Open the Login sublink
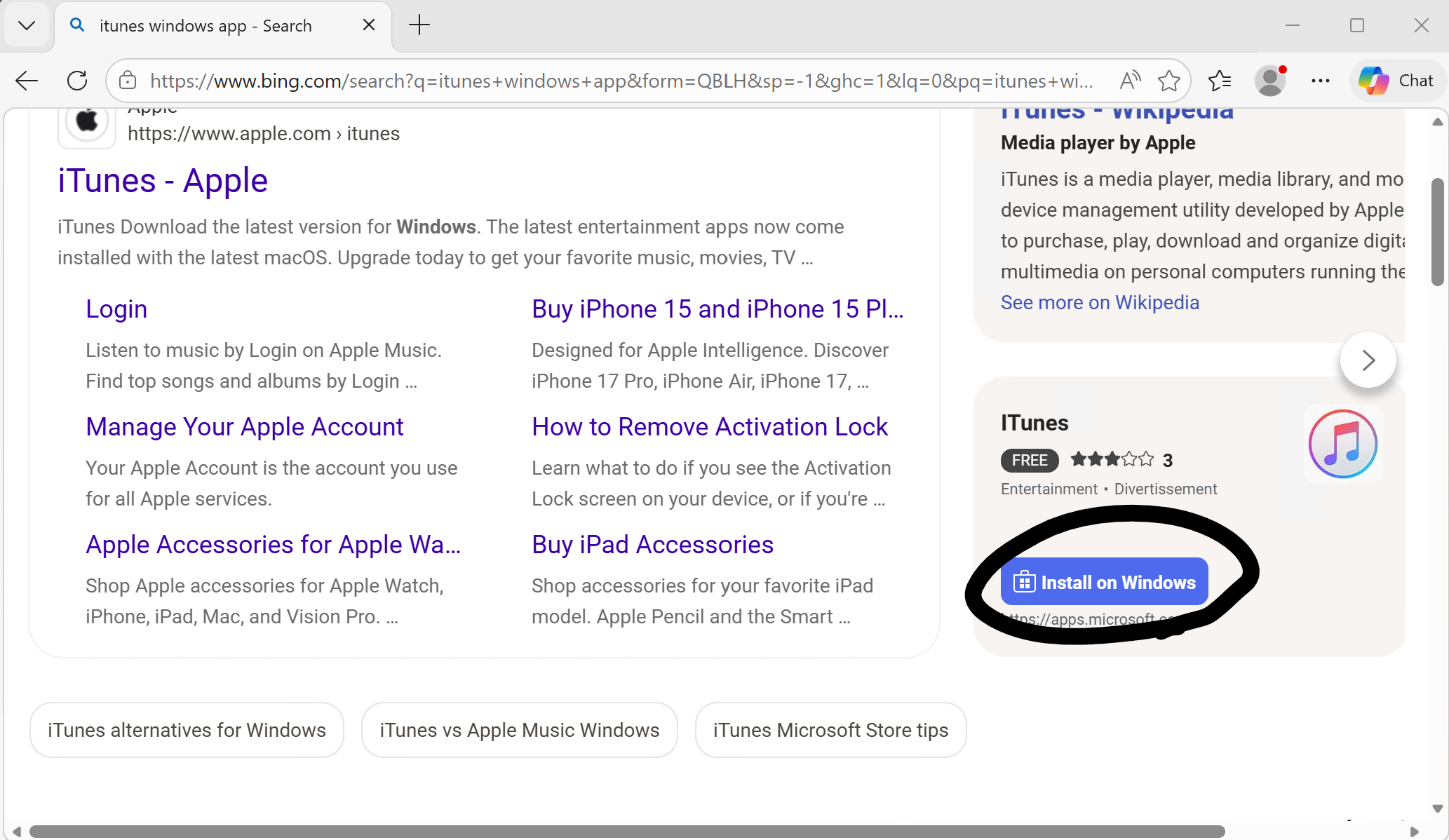 pos(116,309)
